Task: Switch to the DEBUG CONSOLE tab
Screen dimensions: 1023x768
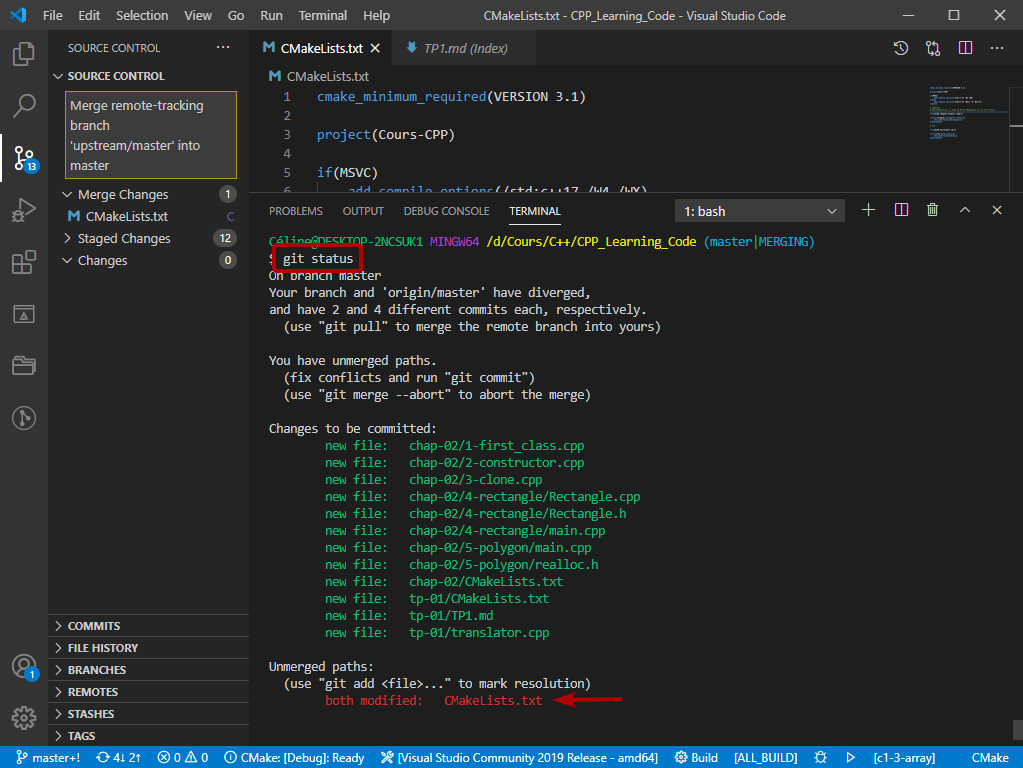Action: tap(446, 211)
